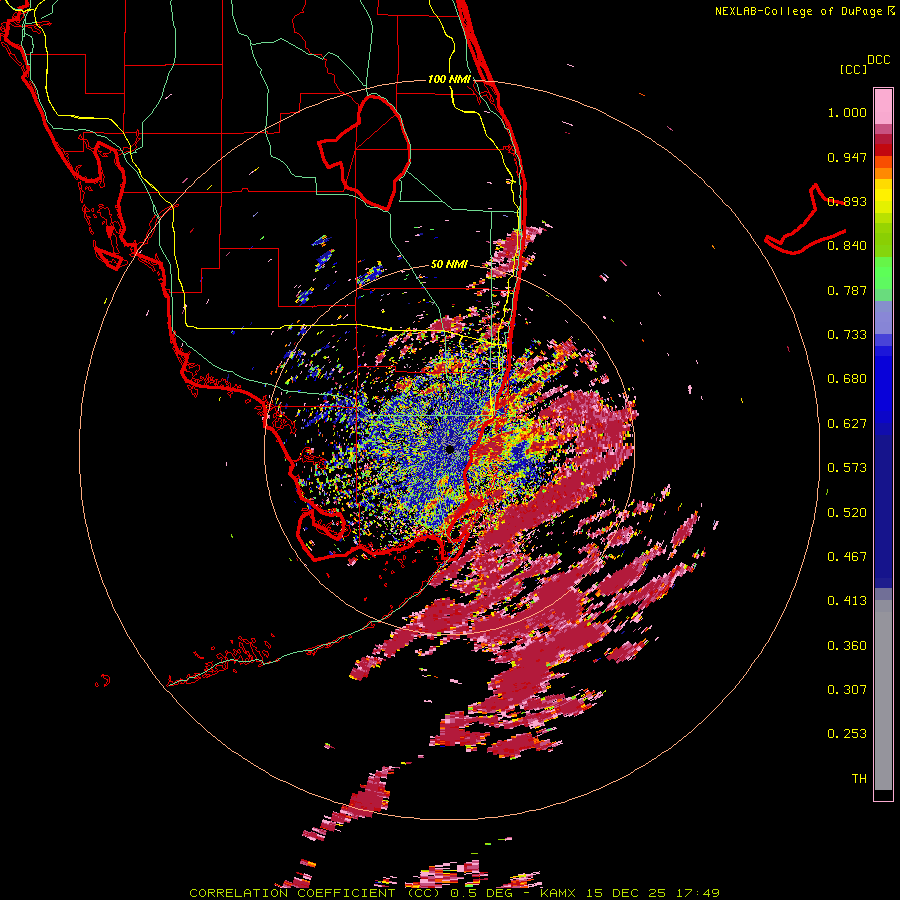
Task: Click the gray lower segment of the color bar
Action: pyautogui.click(x=883, y=695)
